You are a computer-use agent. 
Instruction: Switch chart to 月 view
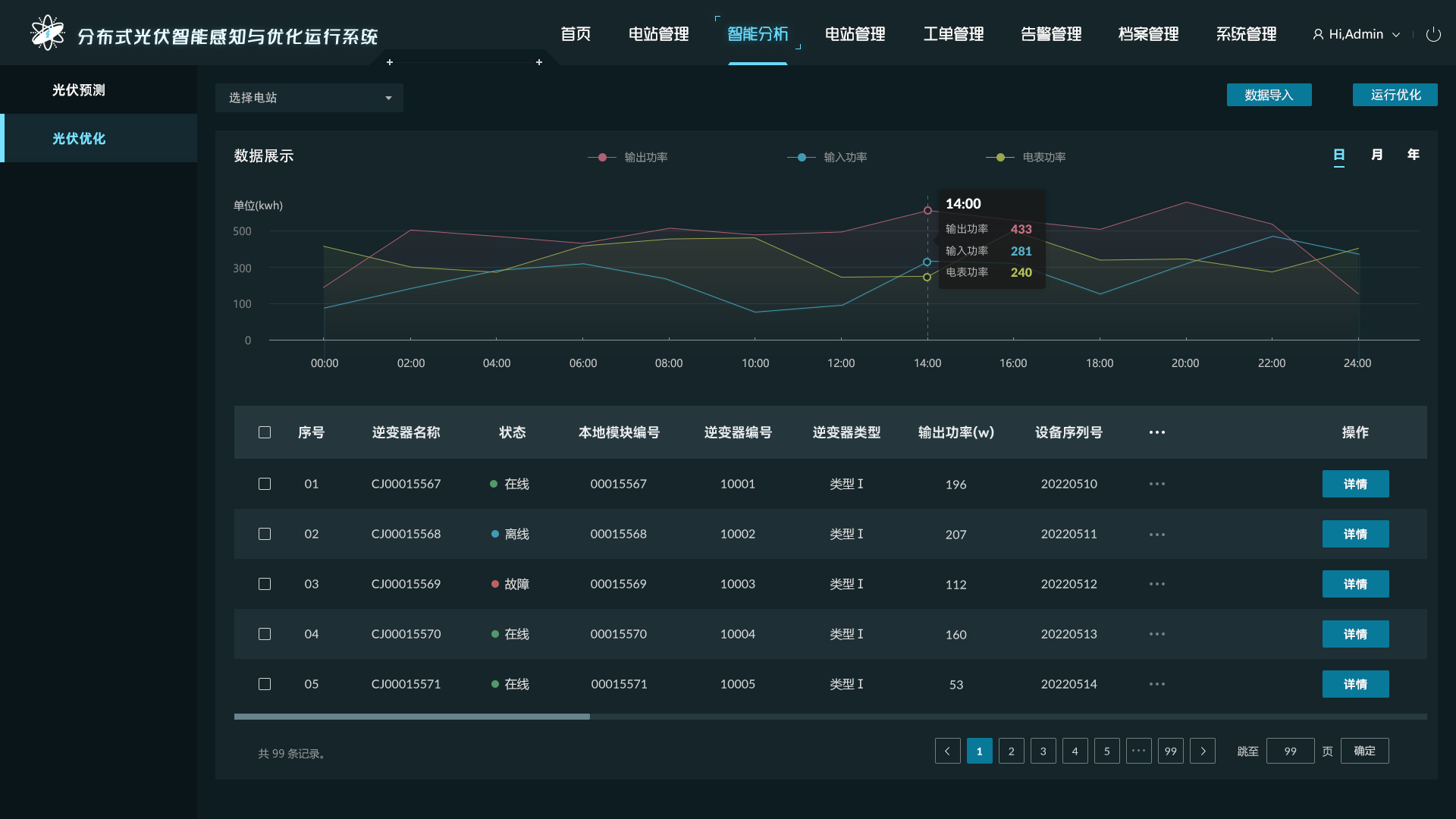click(x=1377, y=155)
